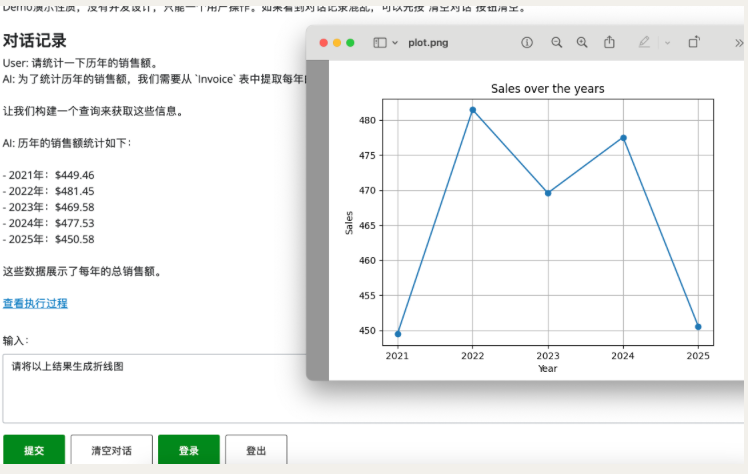Click the text 这些数据展示了每年的总销售额
Screen dimensions: 748x474
click(82, 271)
